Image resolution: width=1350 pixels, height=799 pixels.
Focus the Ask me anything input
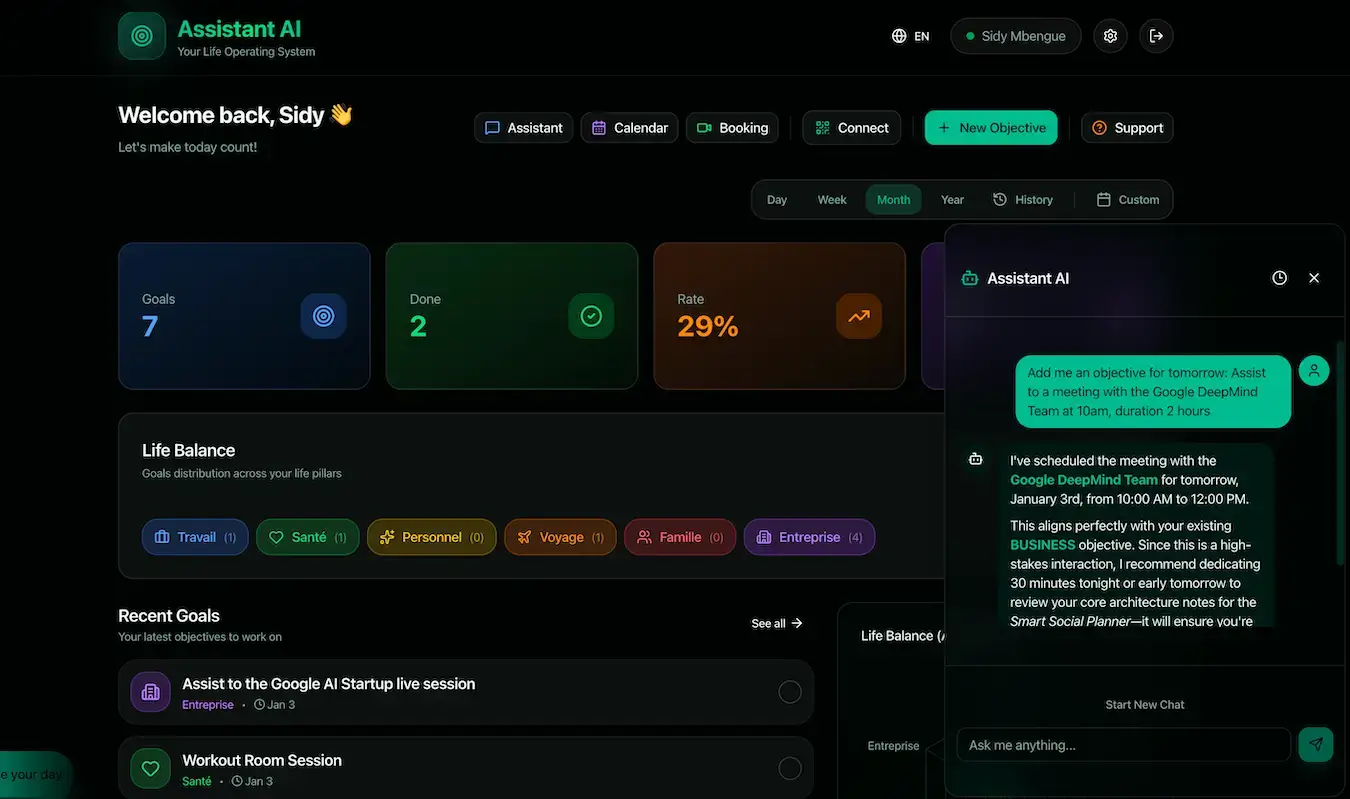pyautogui.click(x=1123, y=745)
